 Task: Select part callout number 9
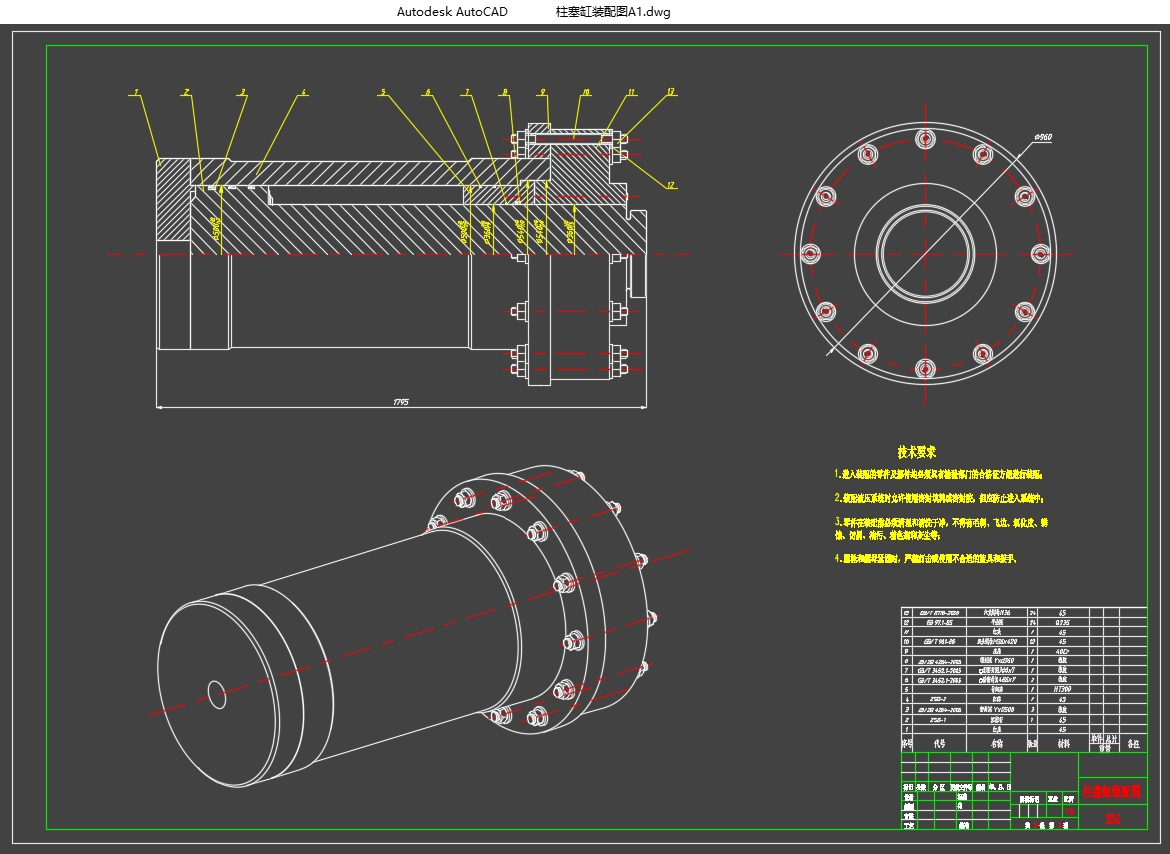(x=543, y=92)
